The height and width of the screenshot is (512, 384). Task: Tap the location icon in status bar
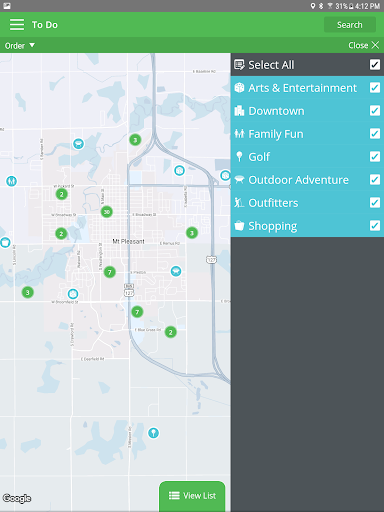point(313,6)
